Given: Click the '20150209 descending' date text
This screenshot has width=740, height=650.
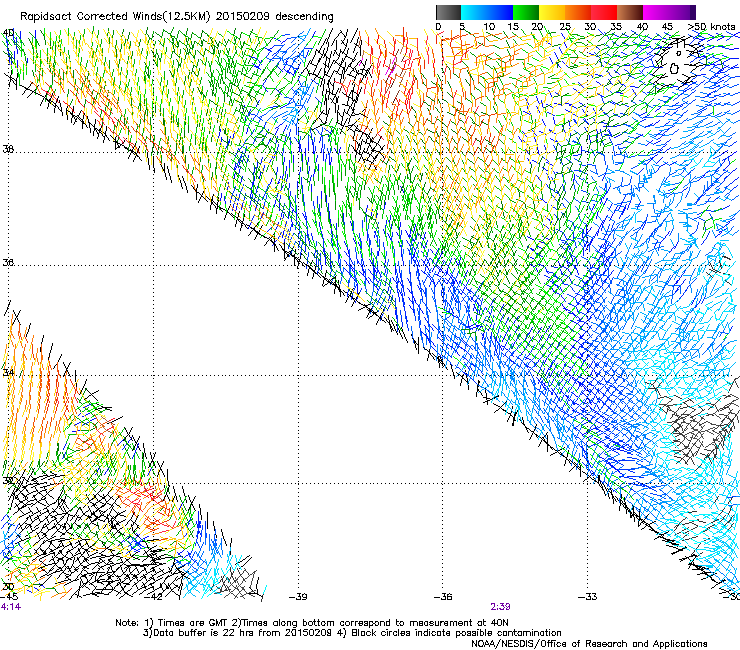Looking at the screenshot, I should click(x=275, y=17).
